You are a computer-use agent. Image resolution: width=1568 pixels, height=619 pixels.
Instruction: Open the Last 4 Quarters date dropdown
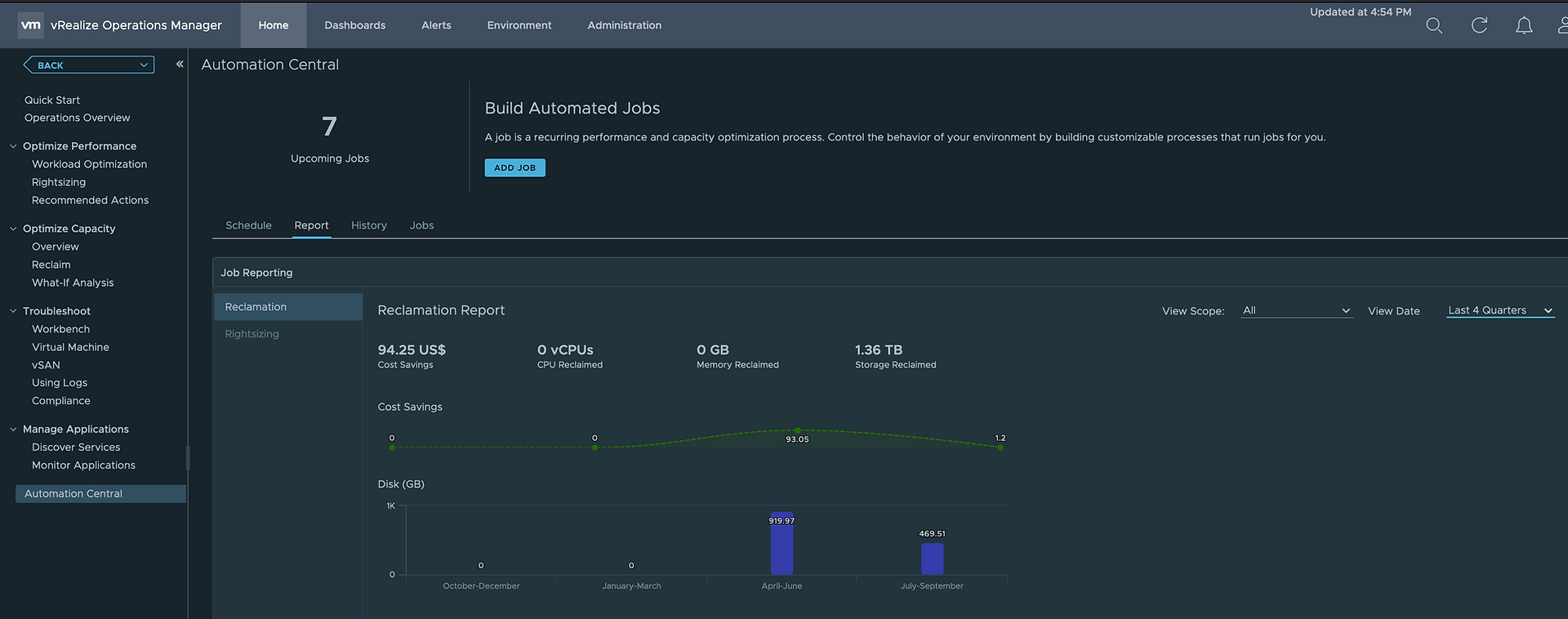(x=1500, y=310)
